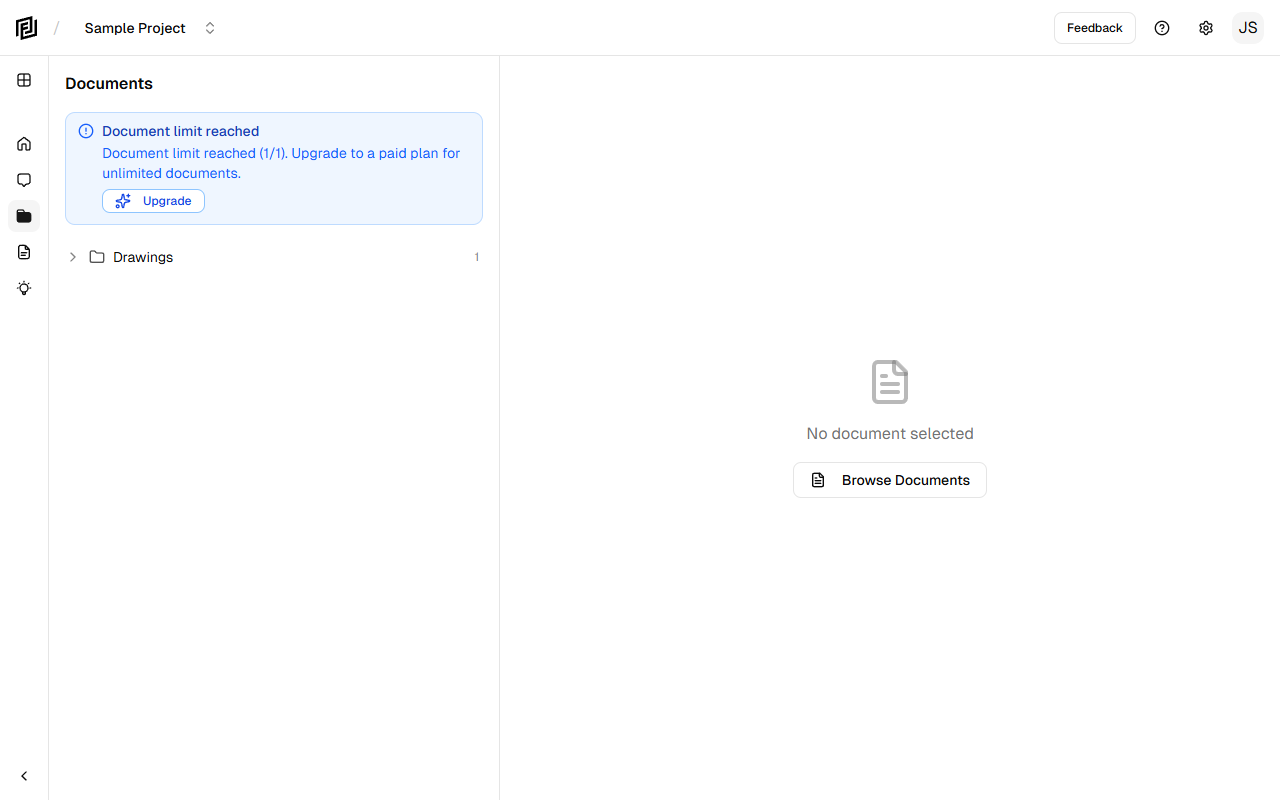The image size is (1280, 800).
Task: Select the Home icon in the sidebar
Action: click(24, 144)
